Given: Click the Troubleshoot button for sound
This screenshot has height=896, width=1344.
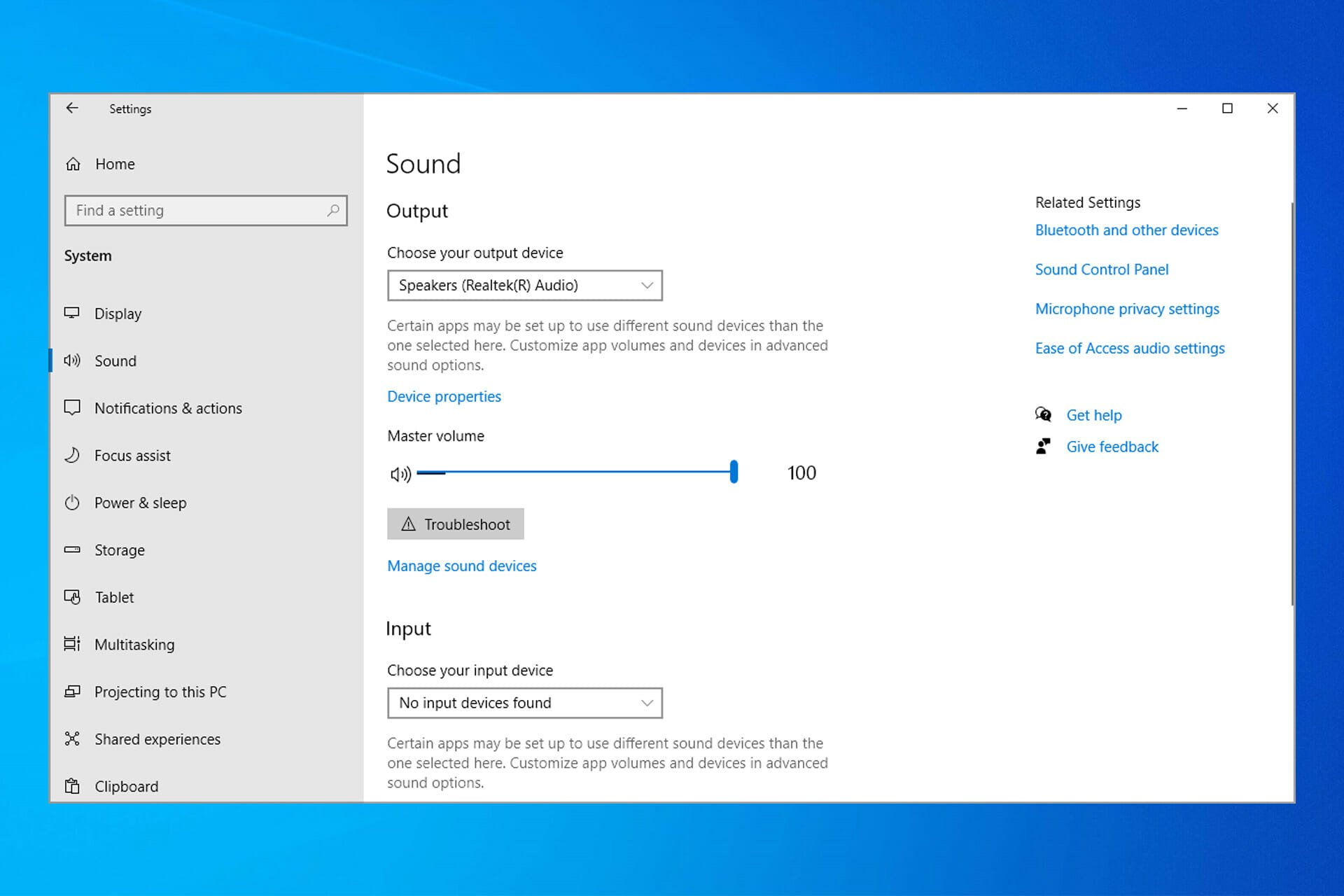Looking at the screenshot, I should click(x=456, y=524).
